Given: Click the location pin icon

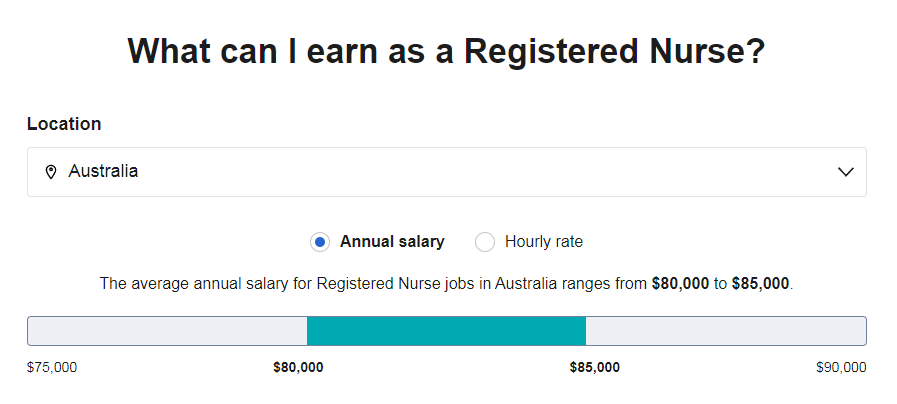Looking at the screenshot, I should (x=51, y=172).
